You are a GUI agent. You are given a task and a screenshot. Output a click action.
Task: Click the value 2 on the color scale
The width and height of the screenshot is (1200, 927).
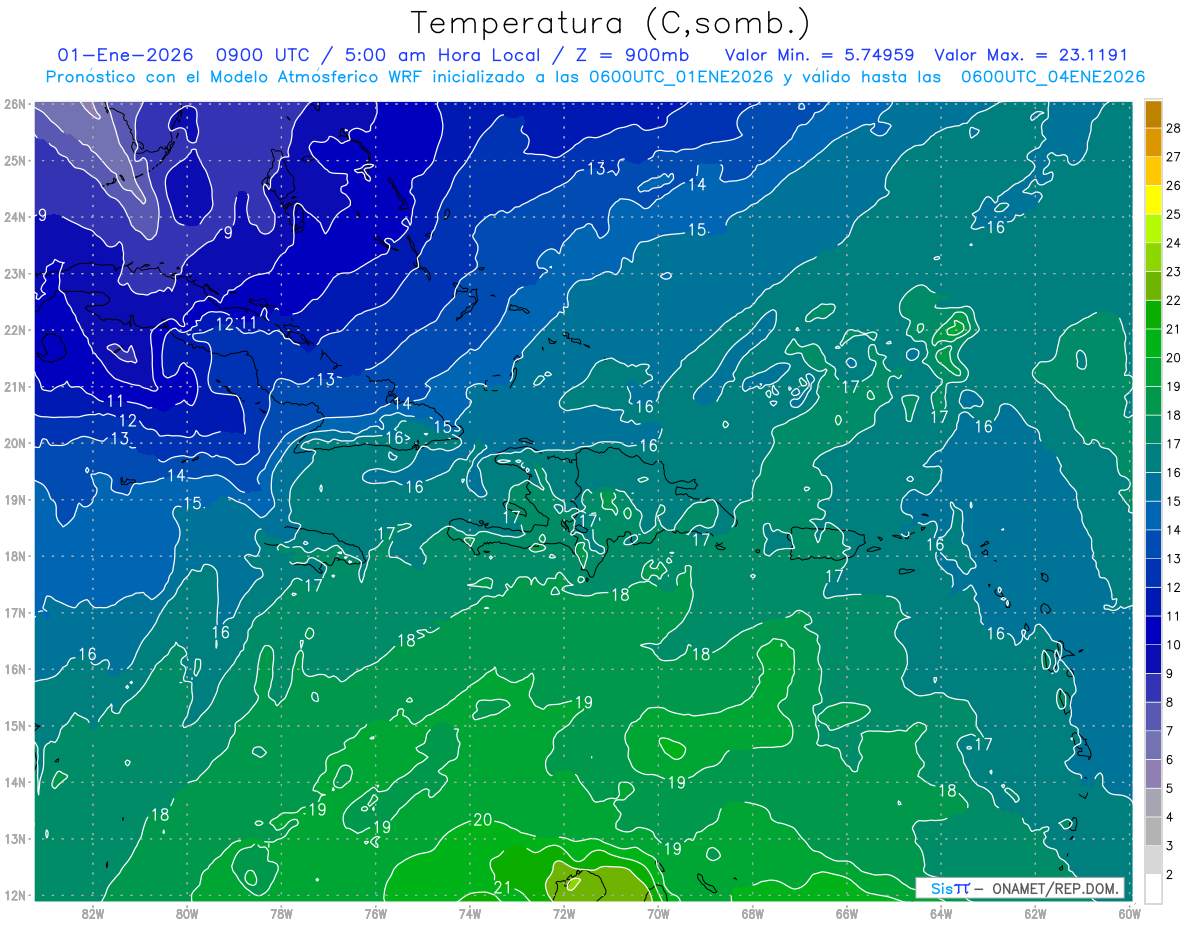tap(1170, 875)
